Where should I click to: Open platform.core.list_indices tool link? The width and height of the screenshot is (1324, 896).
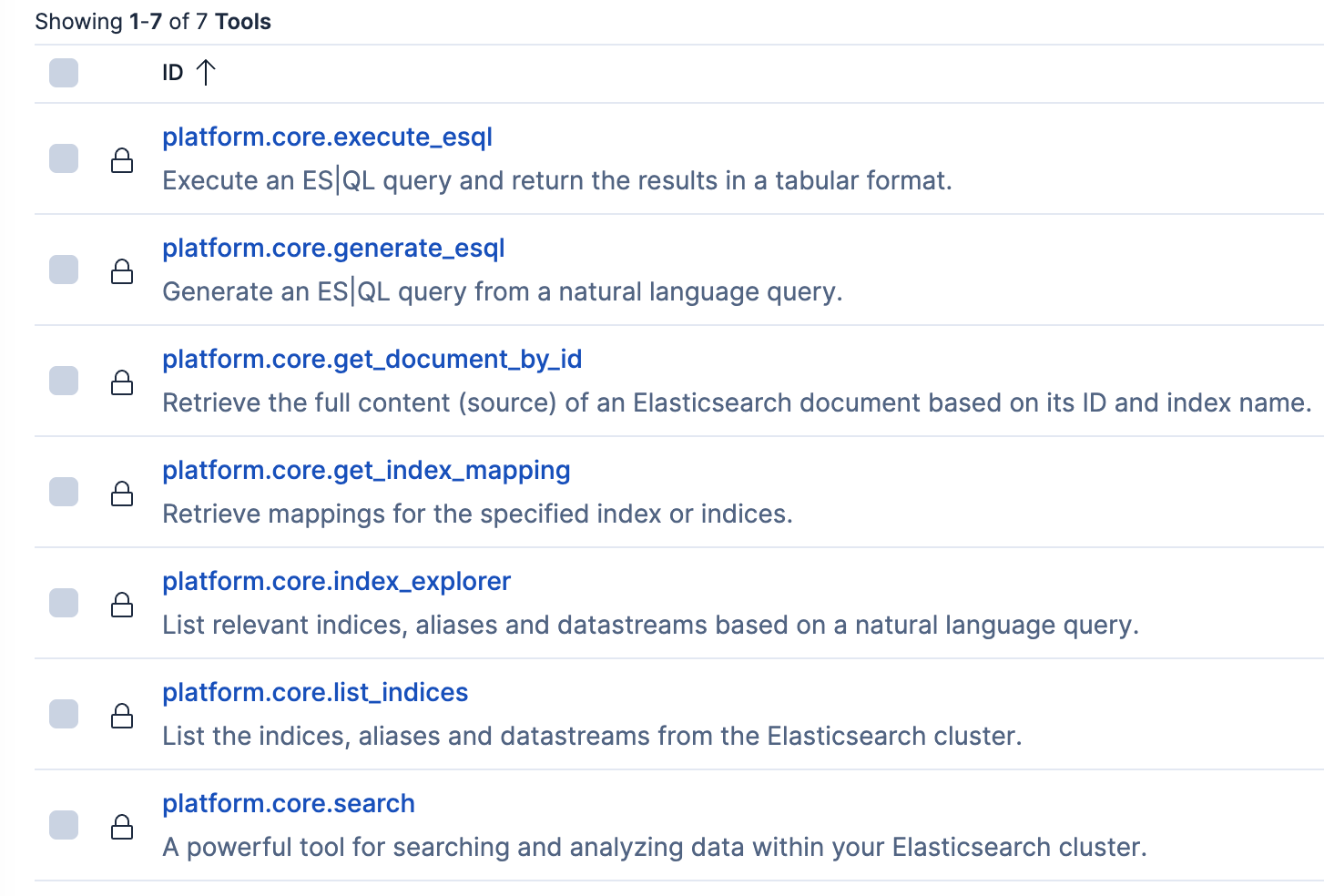click(315, 692)
